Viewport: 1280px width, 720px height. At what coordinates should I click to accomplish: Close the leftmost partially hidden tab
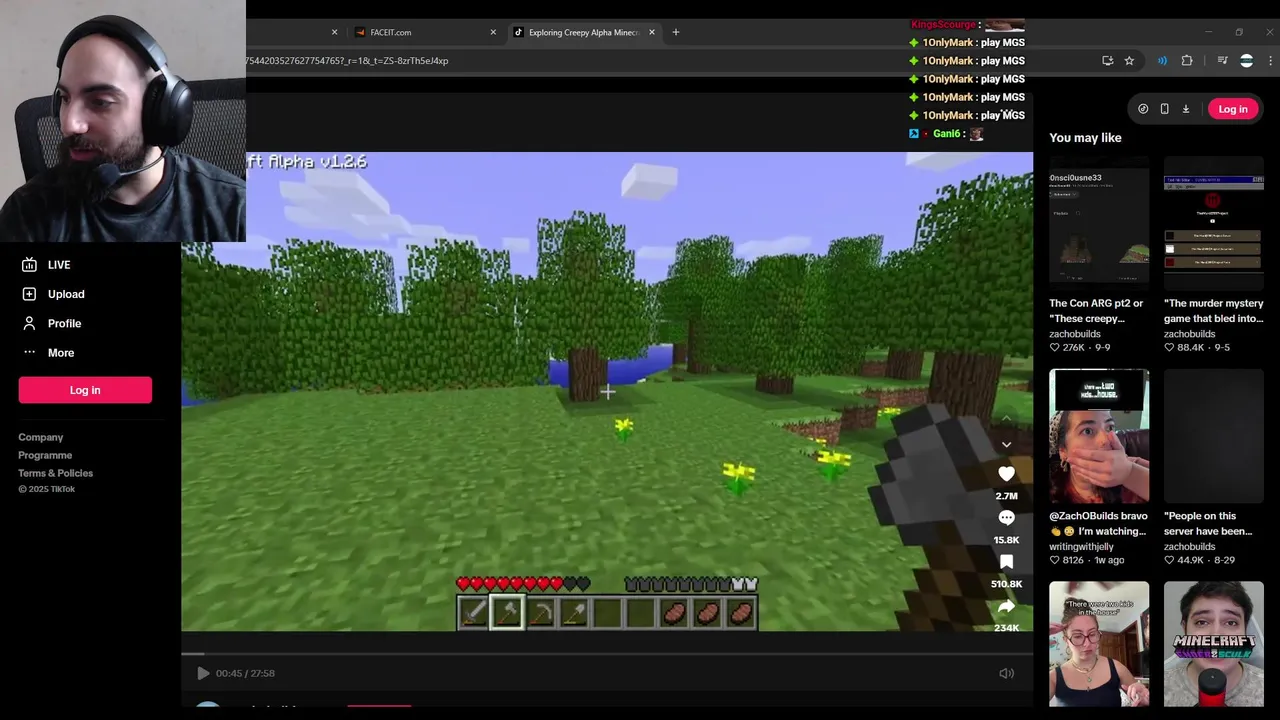coord(334,32)
